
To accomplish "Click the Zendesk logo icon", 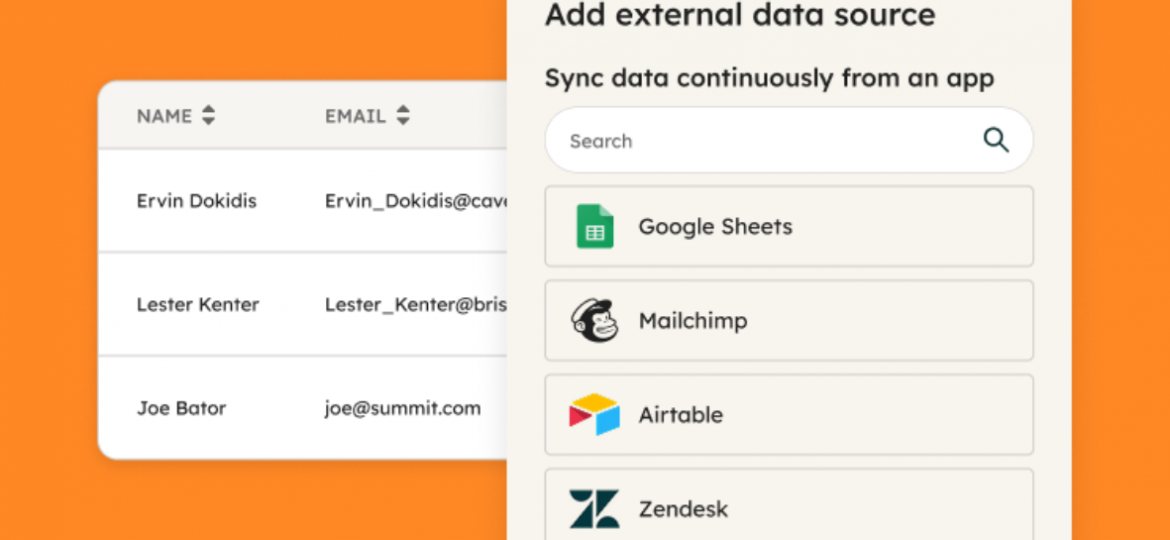I will coord(594,508).
